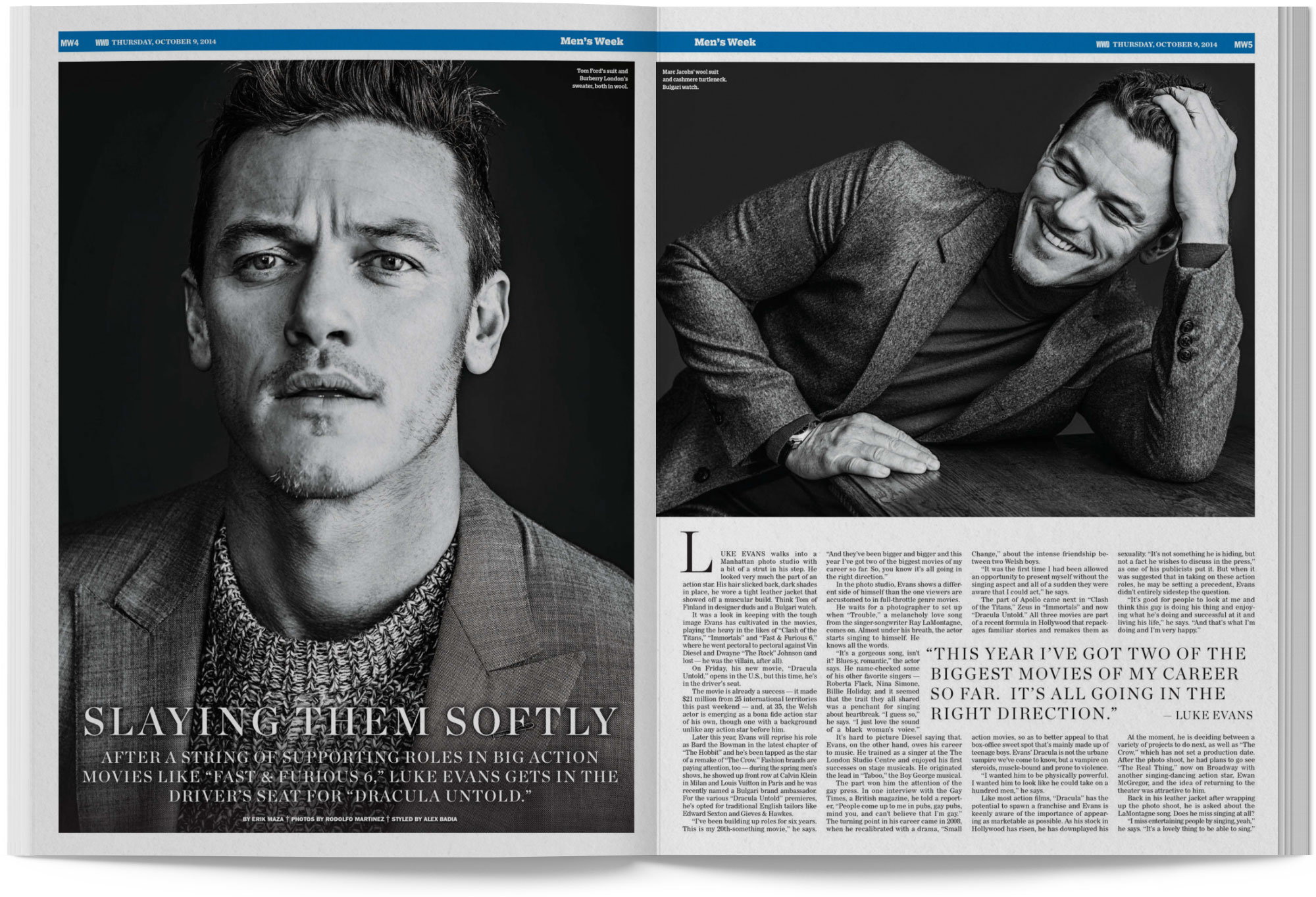Screen dimensions: 1316x897
Task: Click the left page Men's Week header
Action: click(x=592, y=41)
